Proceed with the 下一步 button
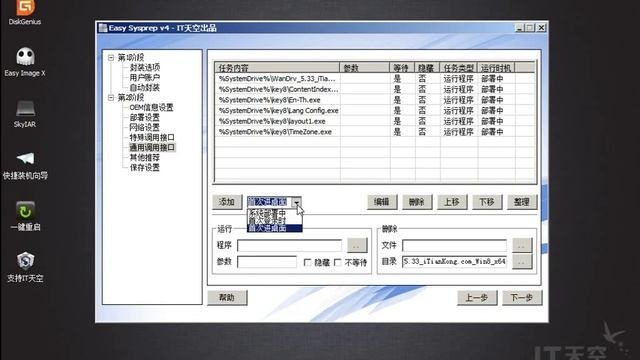The width and height of the screenshot is (640, 360). point(522,298)
